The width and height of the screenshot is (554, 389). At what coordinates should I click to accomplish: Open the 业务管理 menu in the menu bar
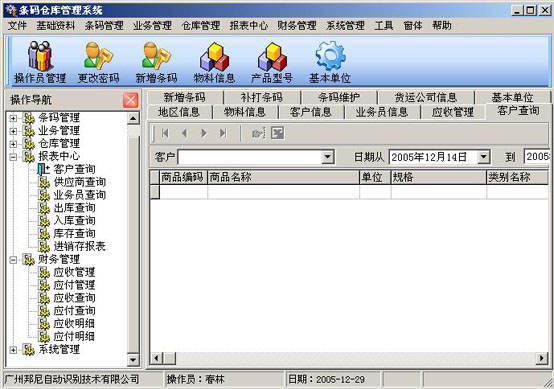click(152, 25)
